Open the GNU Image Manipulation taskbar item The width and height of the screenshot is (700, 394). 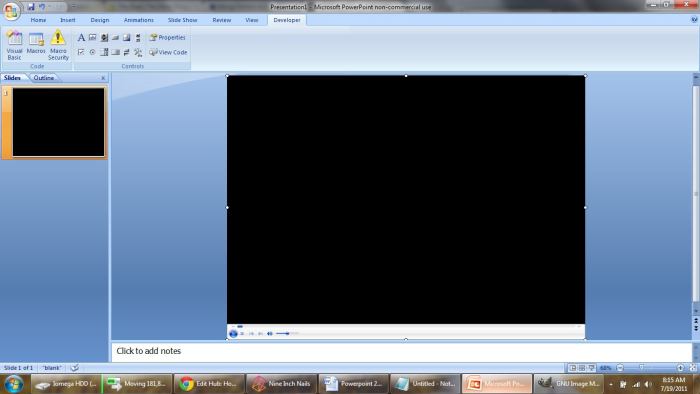(x=570, y=384)
